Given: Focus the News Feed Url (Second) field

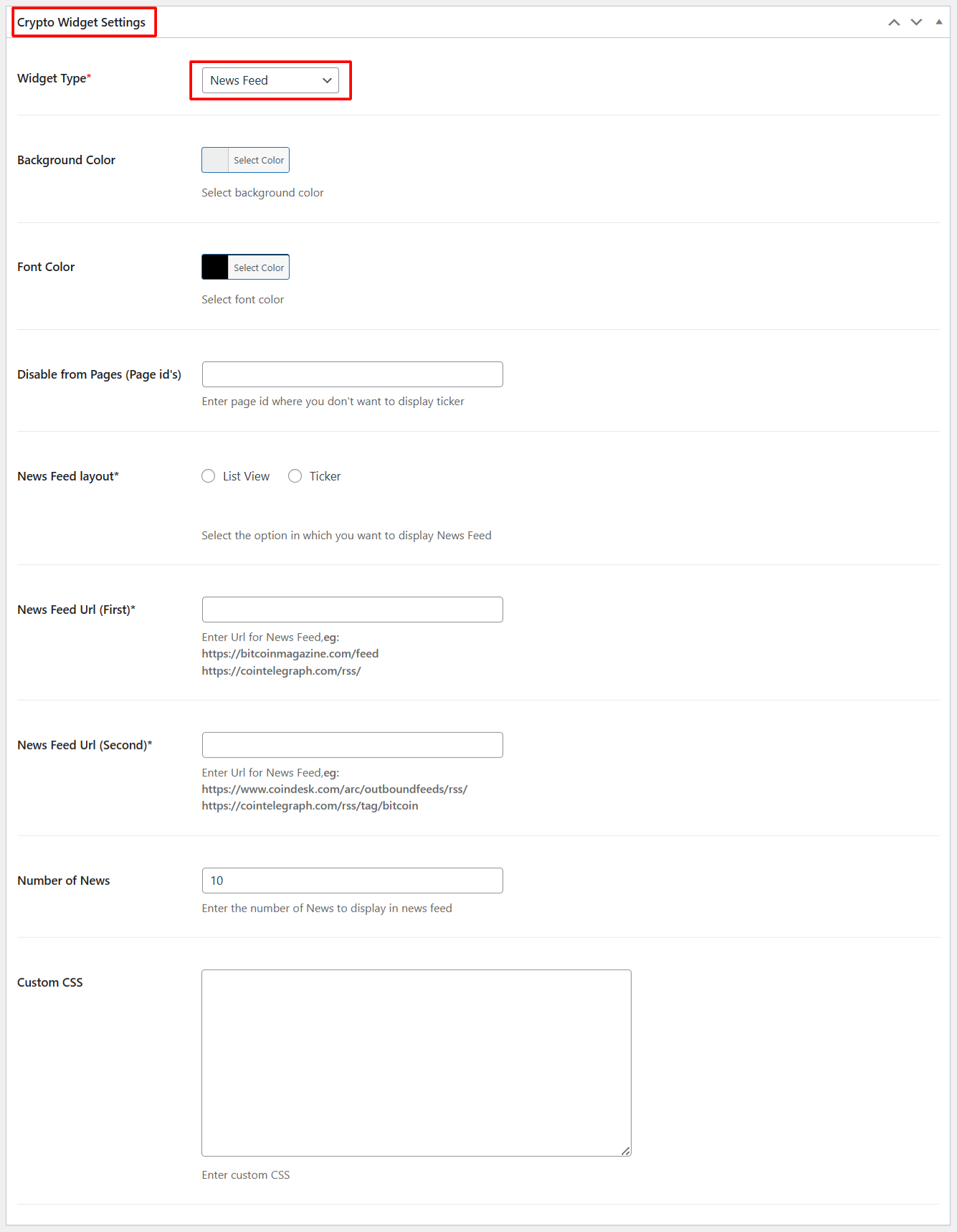Looking at the screenshot, I should click(352, 745).
